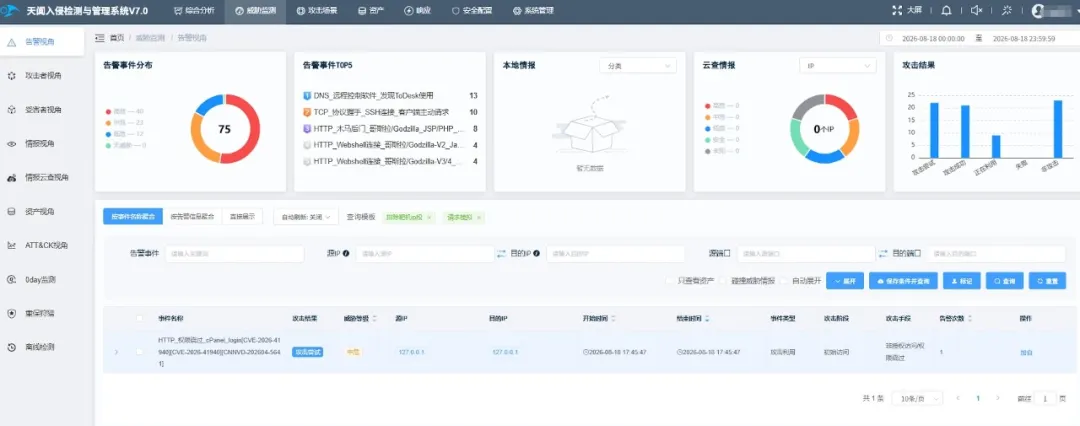Swap source and destination port icon
The width and height of the screenshot is (1080, 426).
click(883, 254)
